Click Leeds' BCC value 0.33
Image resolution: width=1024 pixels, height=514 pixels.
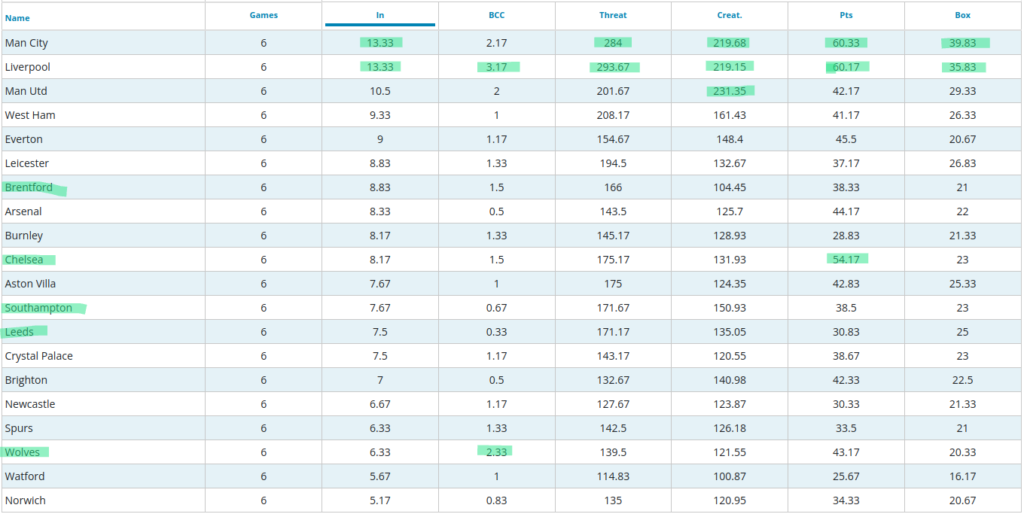(496, 332)
